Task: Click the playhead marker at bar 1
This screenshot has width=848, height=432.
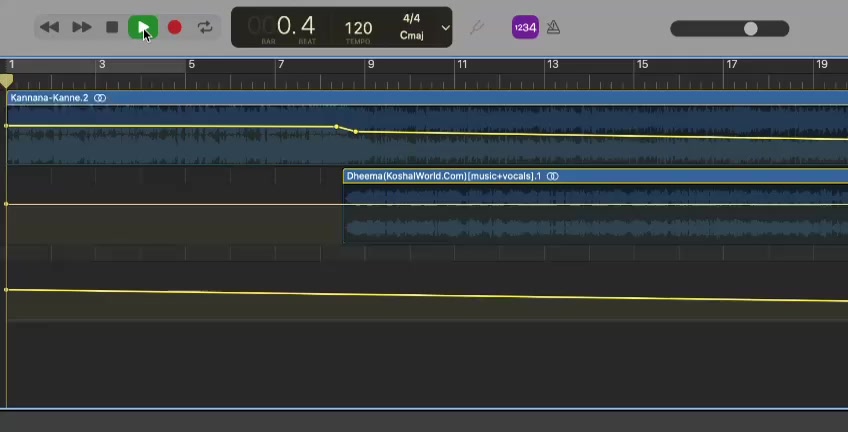Action: coord(6,82)
